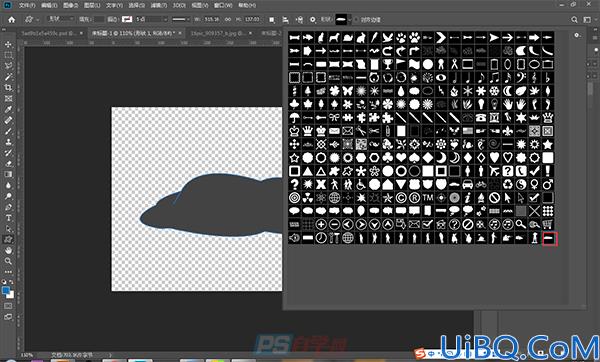Expand the extra tools ellipsis in toolbar
600x362 pixels.
[x=8, y=272]
